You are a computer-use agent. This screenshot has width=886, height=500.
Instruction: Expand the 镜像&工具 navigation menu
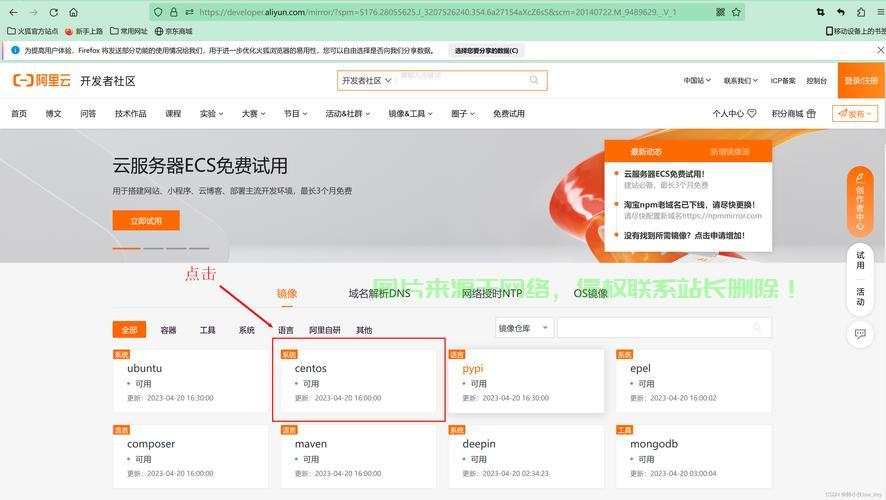pyautogui.click(x=411, y=114)
